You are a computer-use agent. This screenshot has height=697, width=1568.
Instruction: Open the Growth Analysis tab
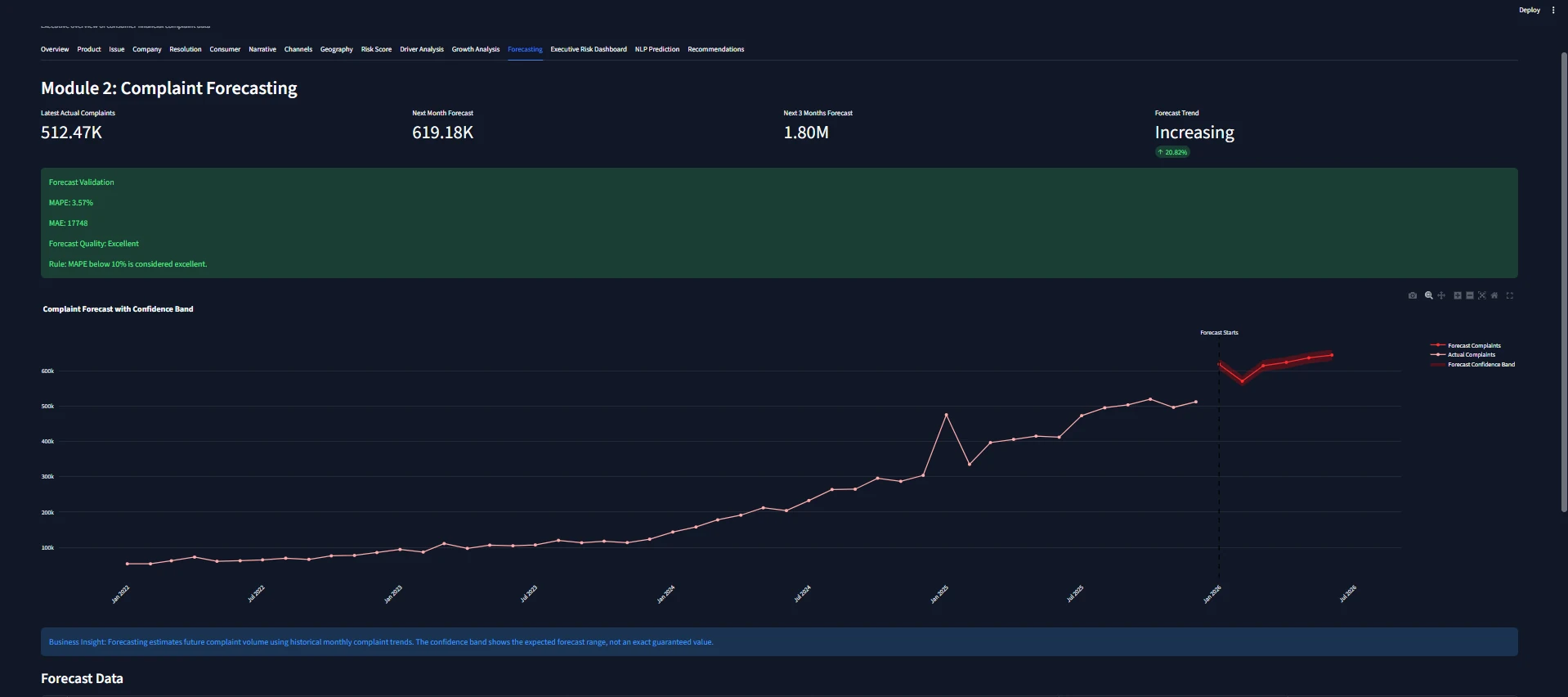(476, 49)
